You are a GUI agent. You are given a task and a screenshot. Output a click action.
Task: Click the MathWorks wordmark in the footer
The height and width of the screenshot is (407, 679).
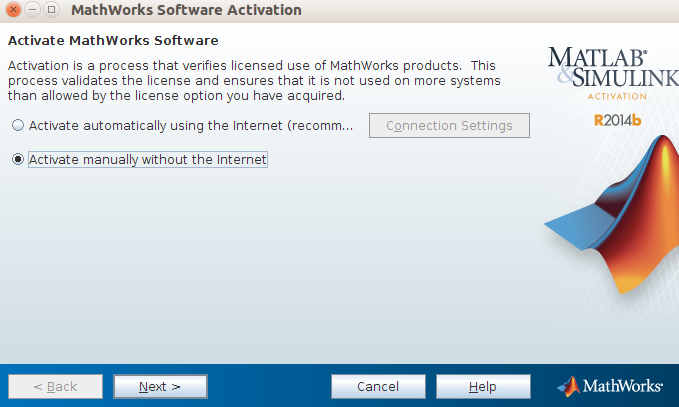622,386
